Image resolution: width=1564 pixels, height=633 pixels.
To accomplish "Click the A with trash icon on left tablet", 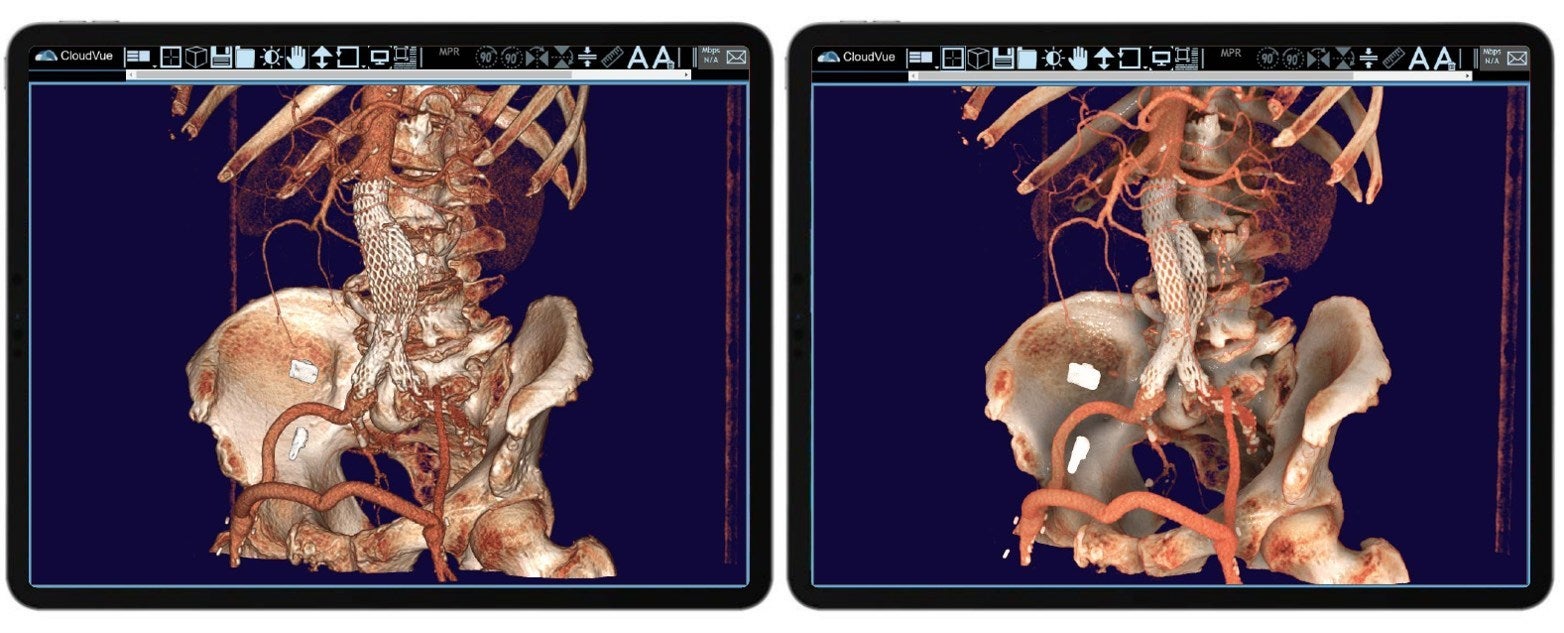I will pyautogui.click(x=663, y=57).
